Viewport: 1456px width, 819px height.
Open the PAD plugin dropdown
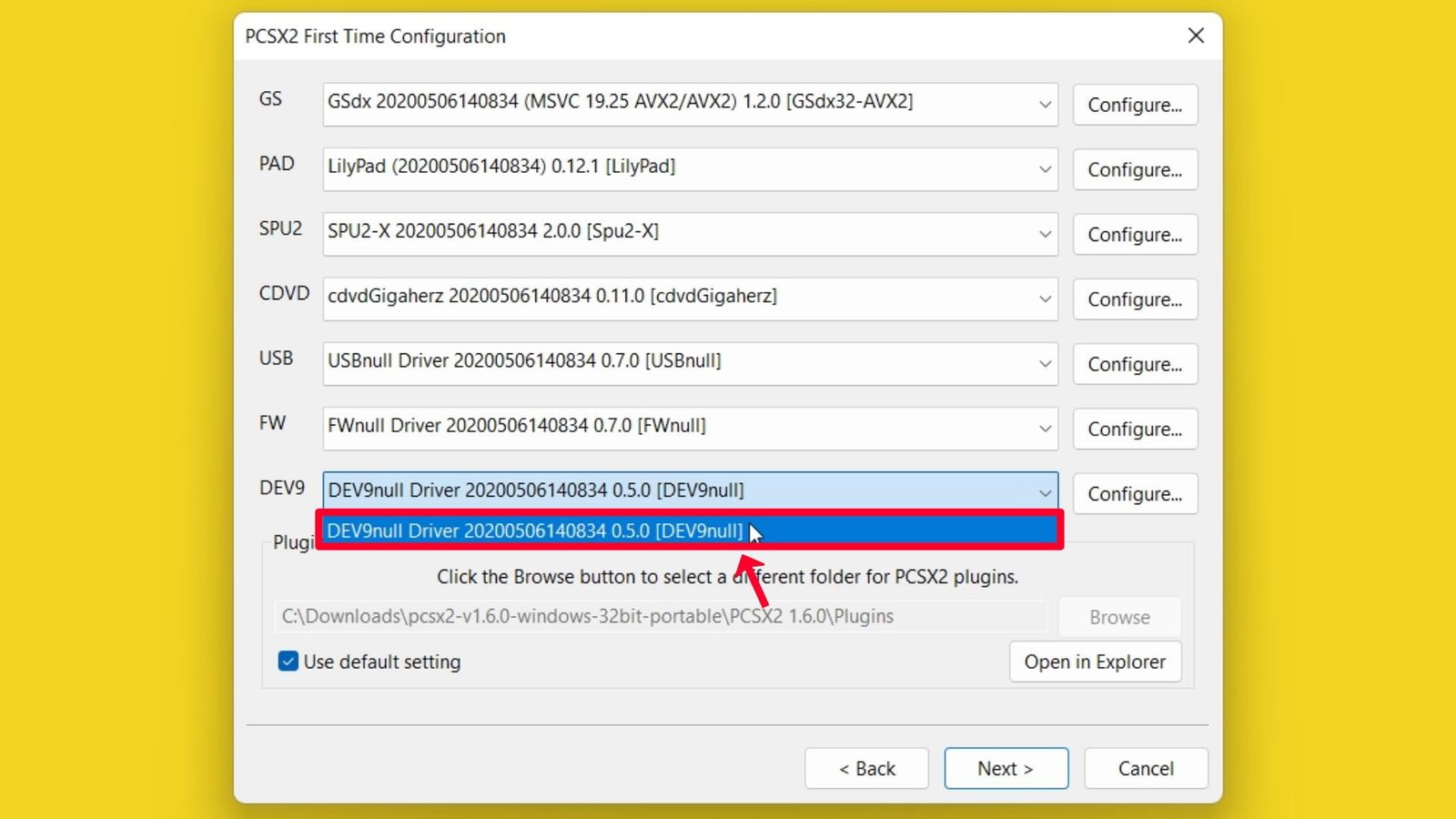tap(690, 168)
